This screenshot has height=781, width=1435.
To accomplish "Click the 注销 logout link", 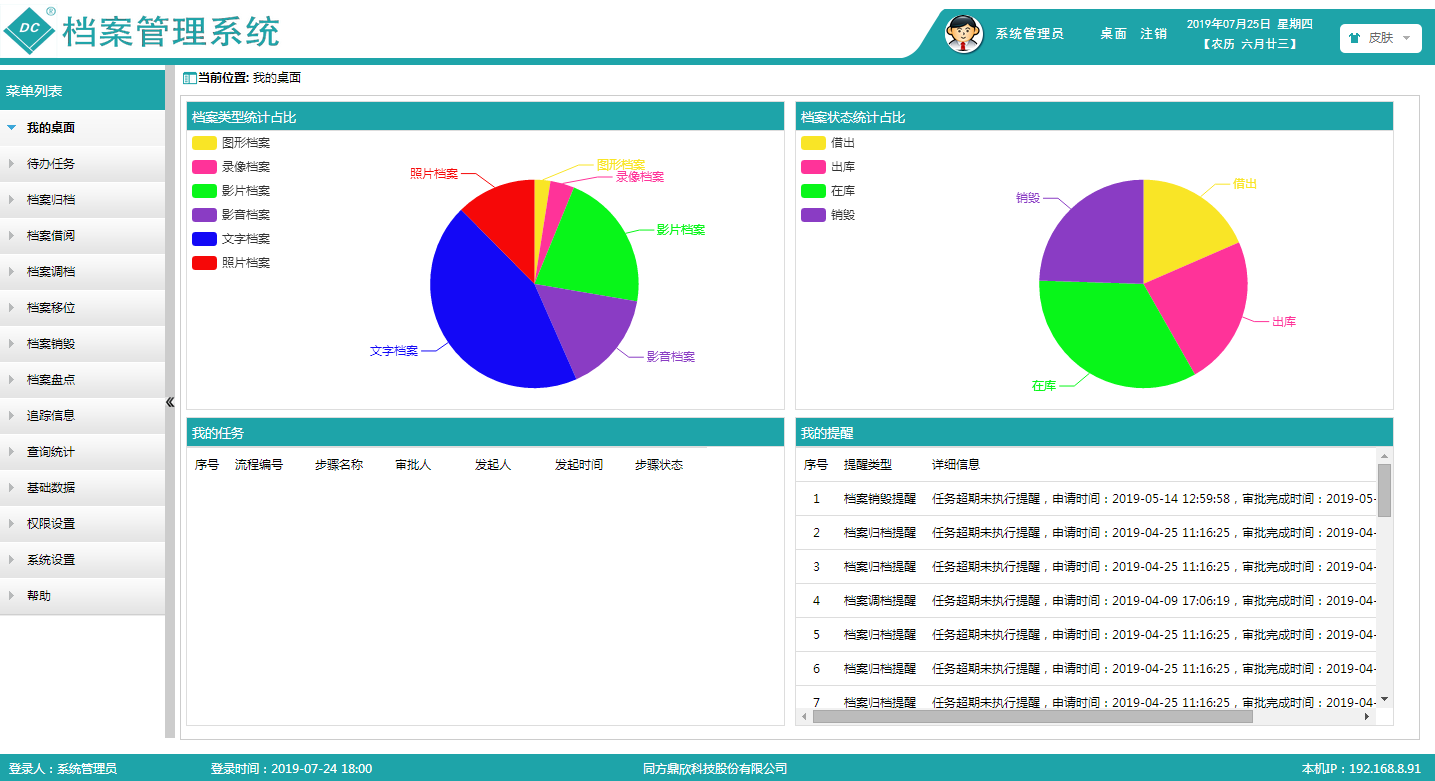I will pyautogui.click(x=1153, y=34).
